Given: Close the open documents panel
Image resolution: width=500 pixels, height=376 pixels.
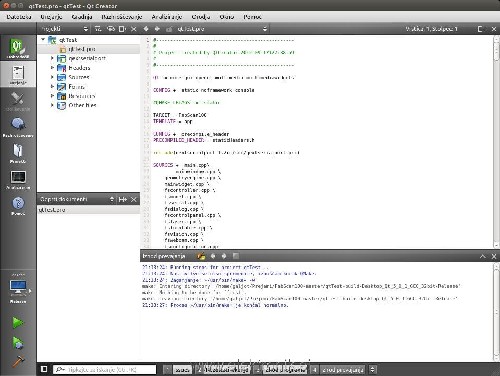Looking at the screenshot, I should (134, 199).
